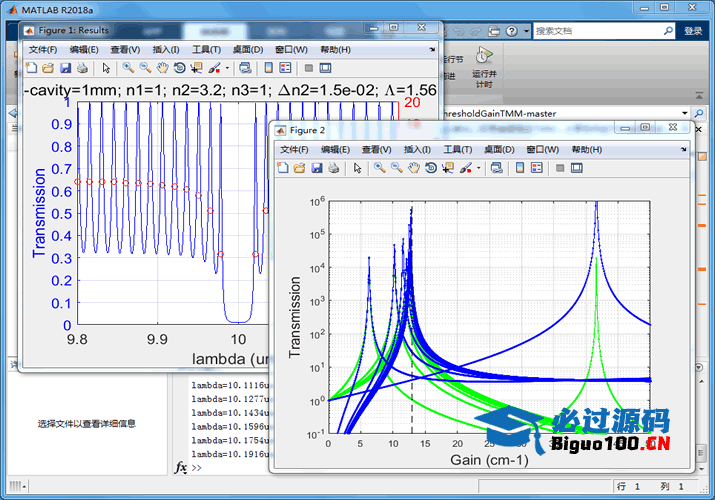Image resolution: width=715 pixels, height=500 pixels.
Task: Insert Legend in Figure 1 toolbar
Action: (285, 68)
